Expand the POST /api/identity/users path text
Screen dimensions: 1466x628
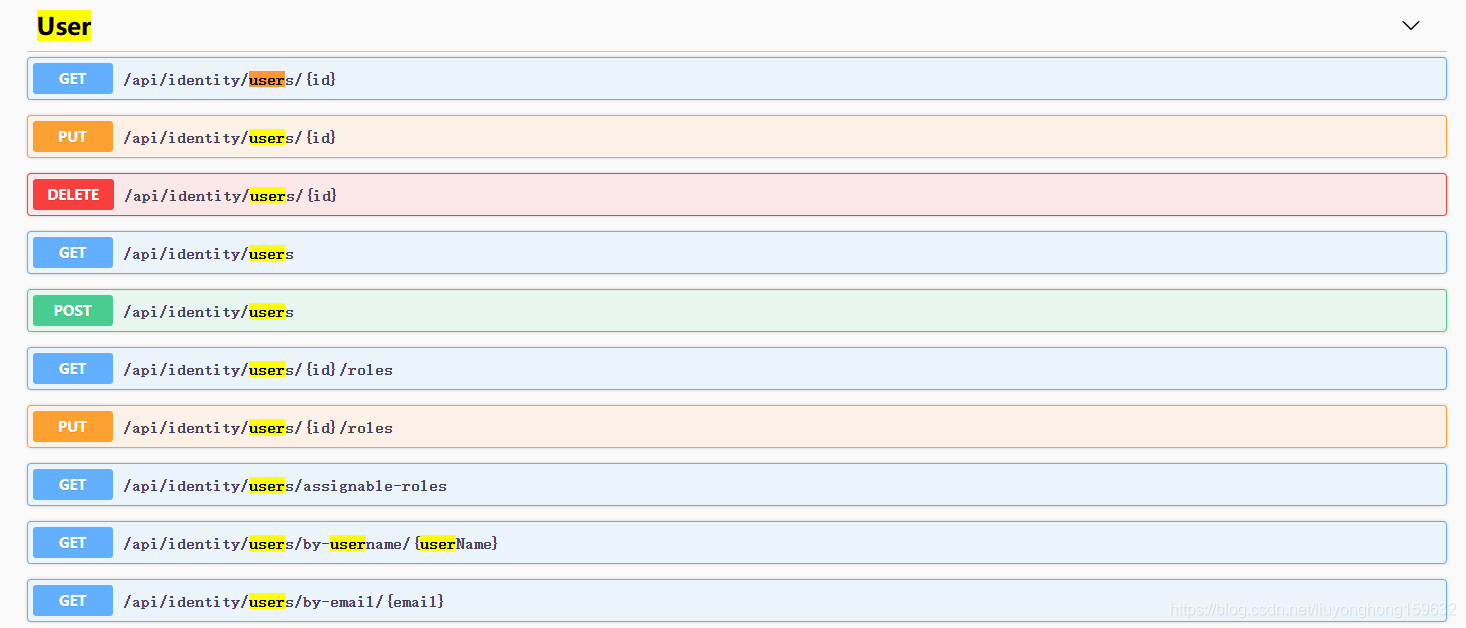pos(208,312)
